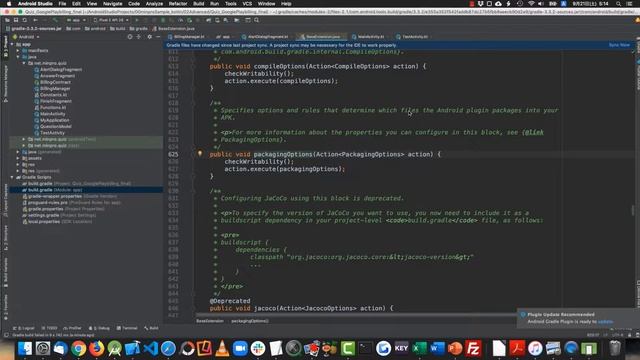Viewport: 640px width, 360px height.
Task: Switch to the MainActivity.kt editor tab
Action: click(x=370, y=37)
